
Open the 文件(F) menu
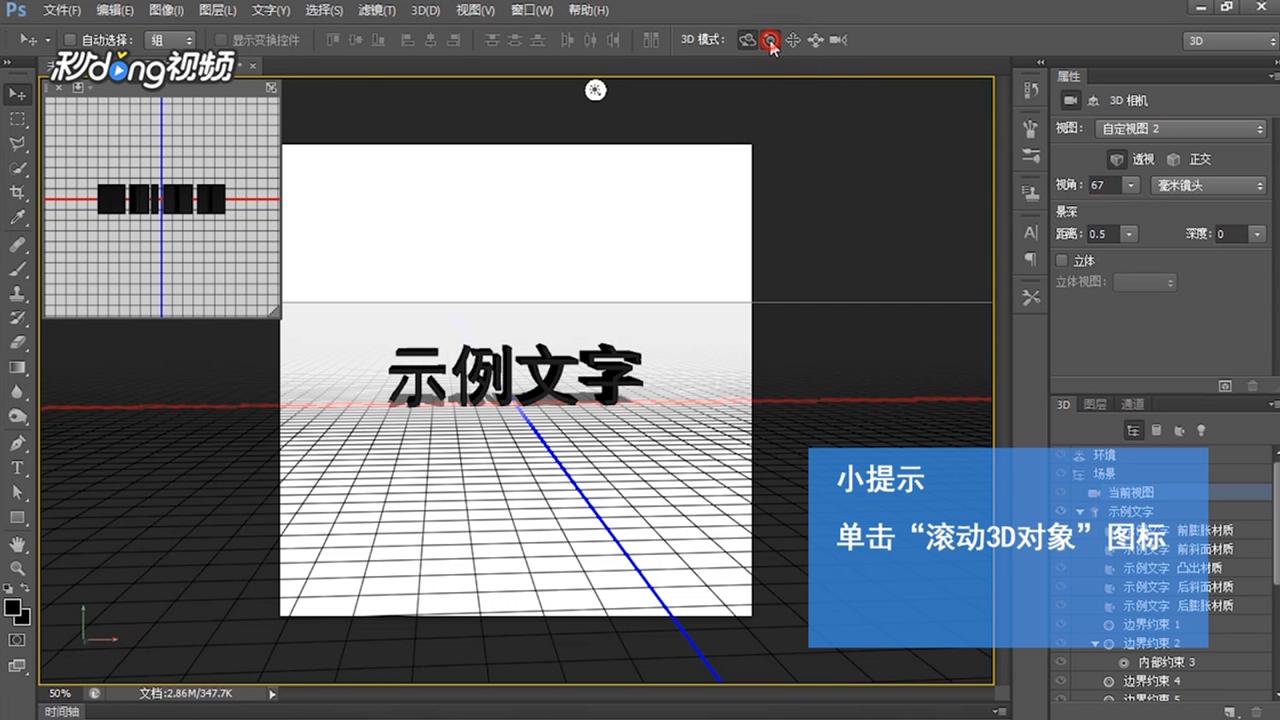pyautogui.click(x=62, y=10)
